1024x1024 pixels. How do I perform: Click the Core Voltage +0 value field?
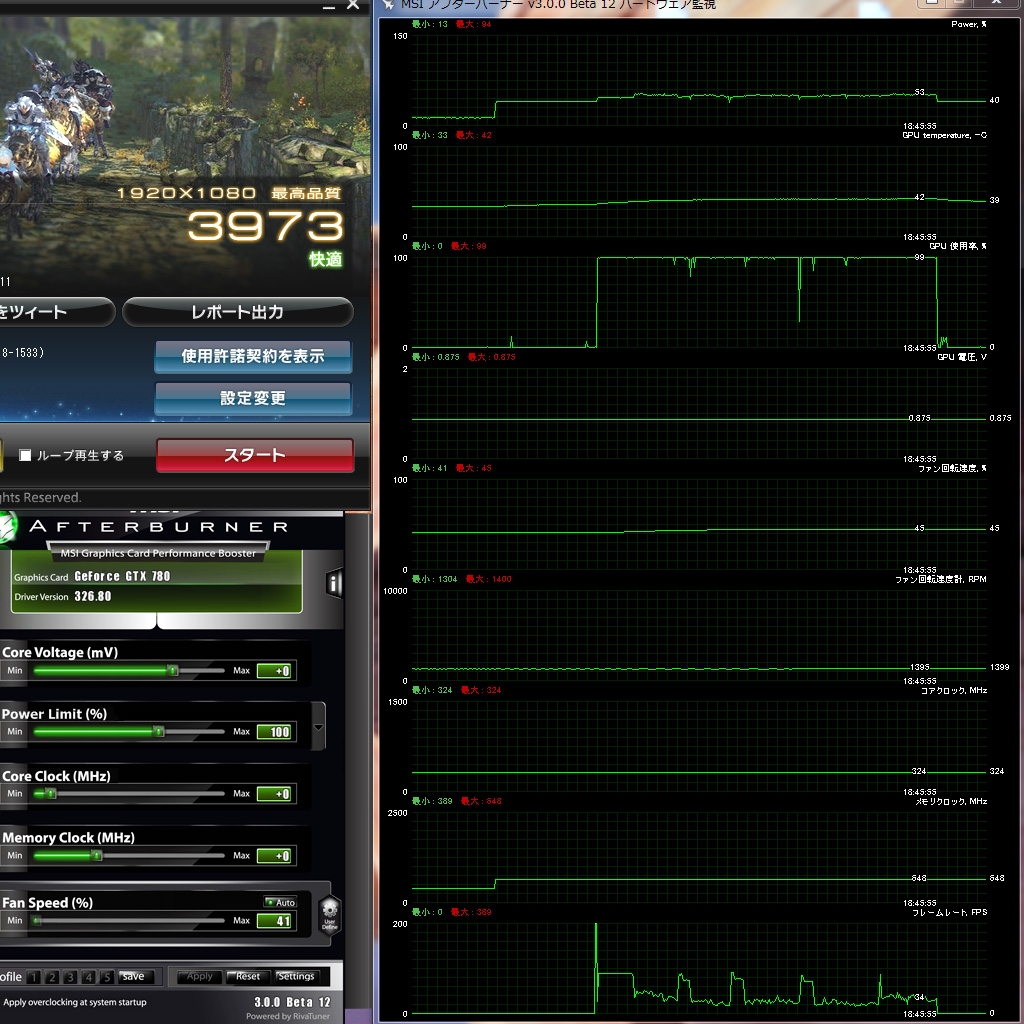tap(274, 671)
